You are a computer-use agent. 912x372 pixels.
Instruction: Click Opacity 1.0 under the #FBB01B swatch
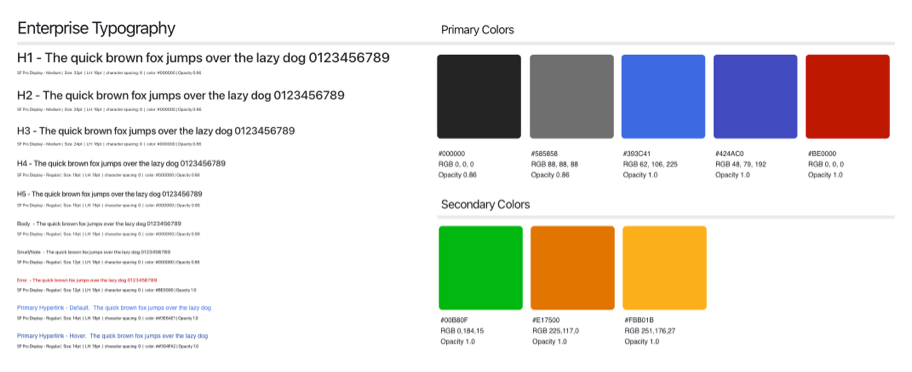[642, 342]
